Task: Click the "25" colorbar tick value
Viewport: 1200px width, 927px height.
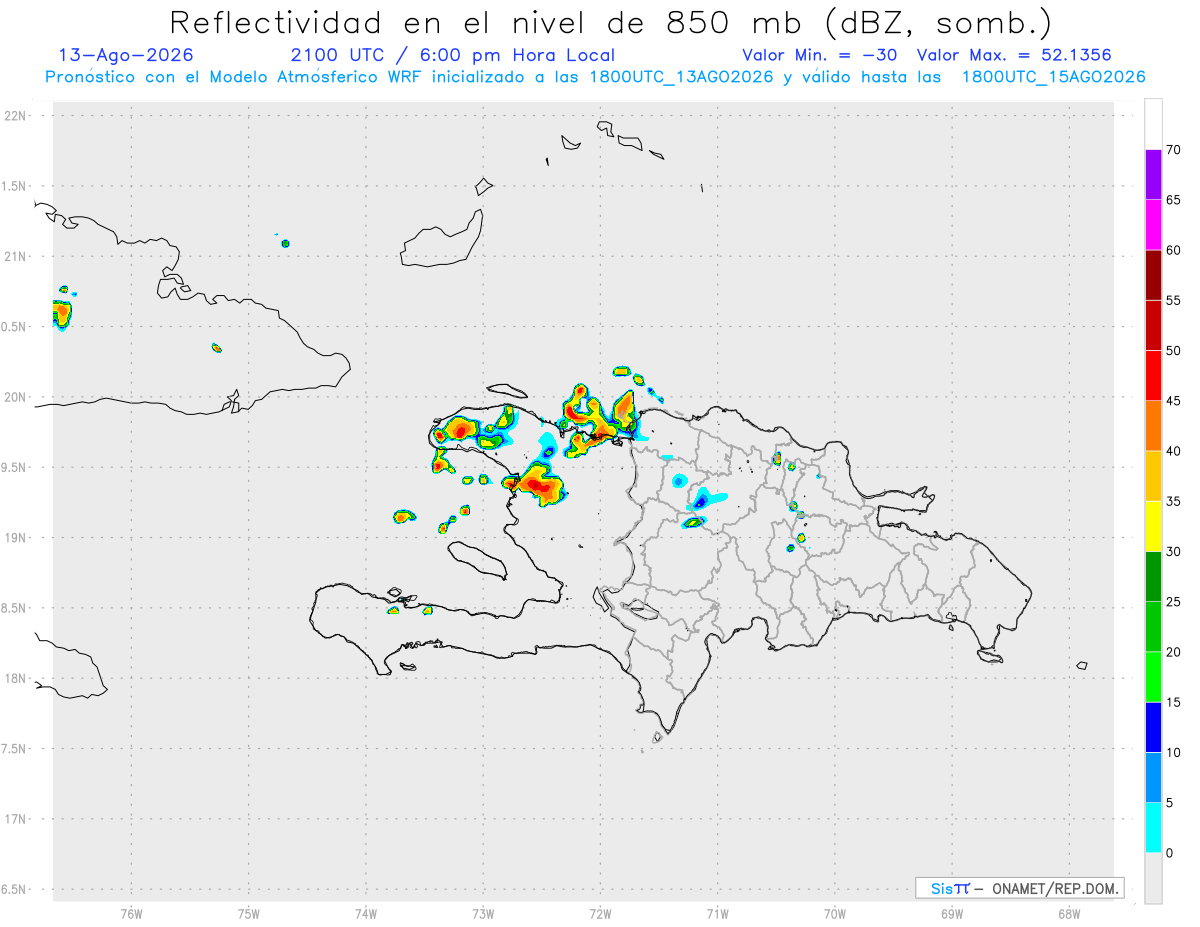Action: [1173, 602]
